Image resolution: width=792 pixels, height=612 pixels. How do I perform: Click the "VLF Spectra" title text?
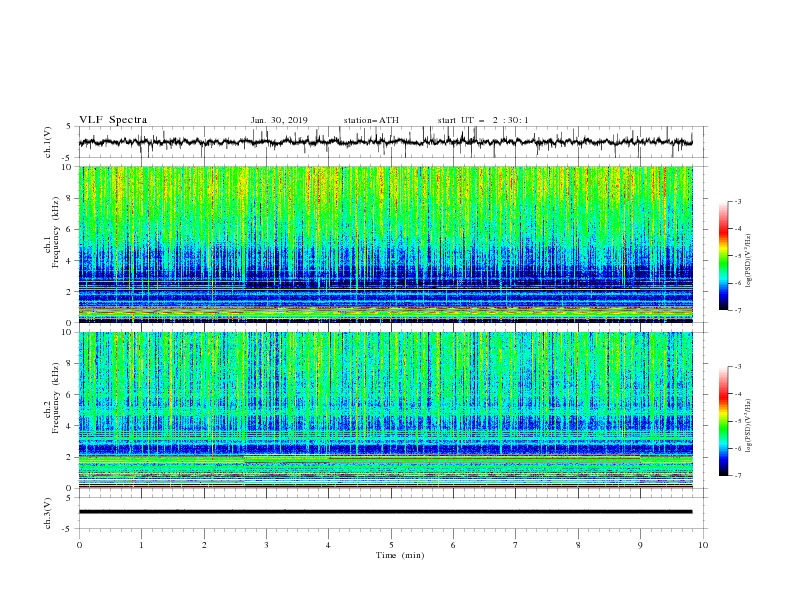pos(113,120)
